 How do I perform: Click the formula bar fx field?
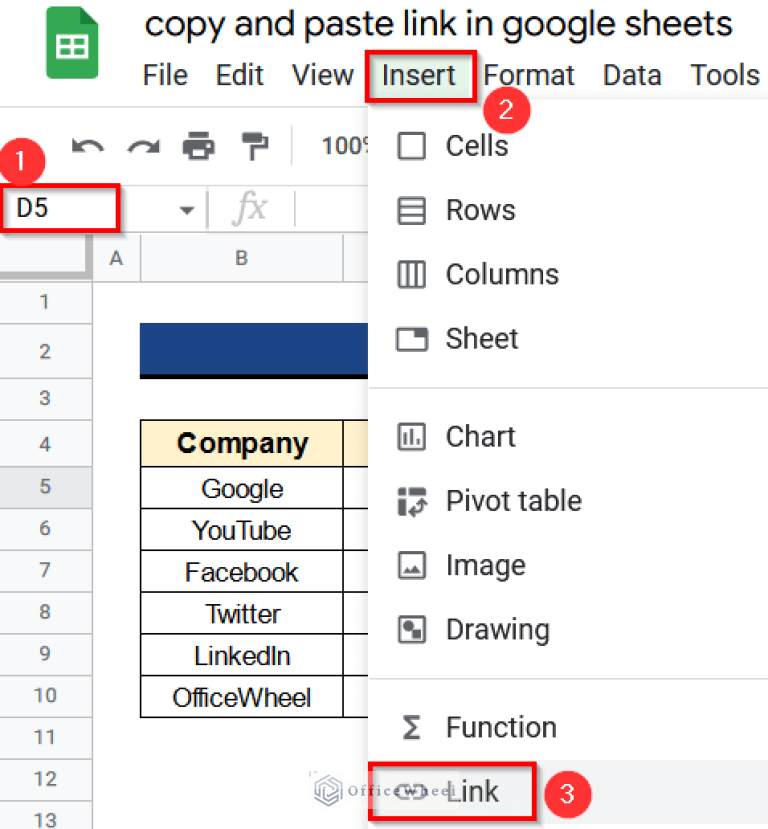(251, 208)
